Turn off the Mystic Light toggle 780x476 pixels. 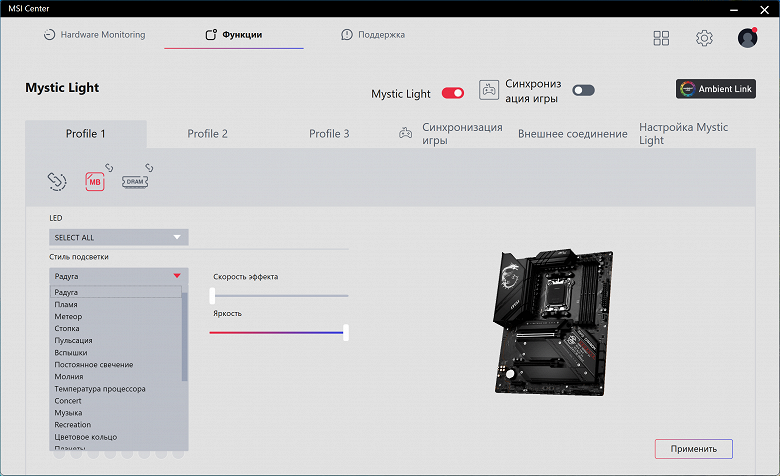453,93
